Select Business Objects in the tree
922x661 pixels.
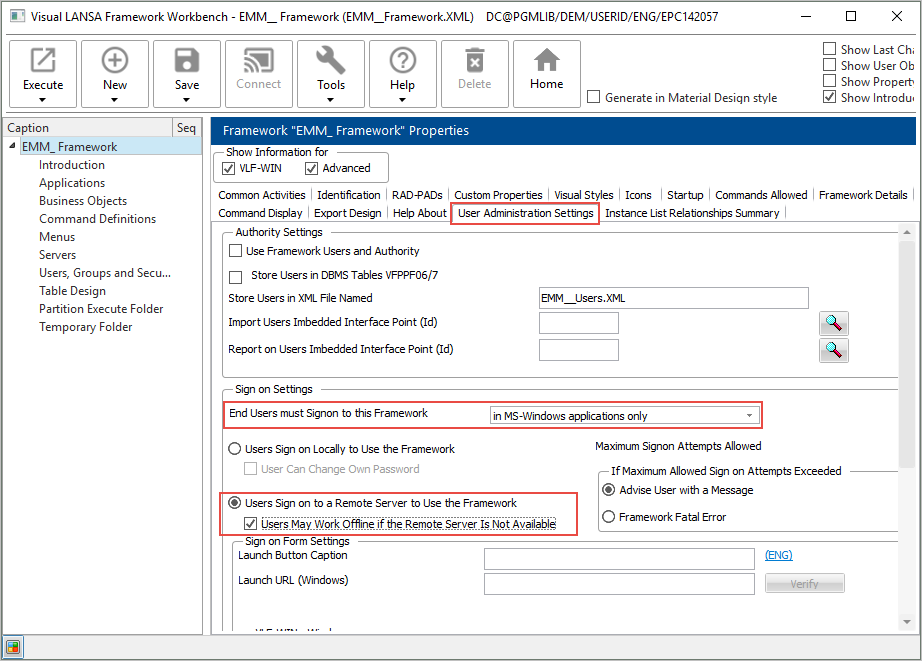(x=83, y=201)
